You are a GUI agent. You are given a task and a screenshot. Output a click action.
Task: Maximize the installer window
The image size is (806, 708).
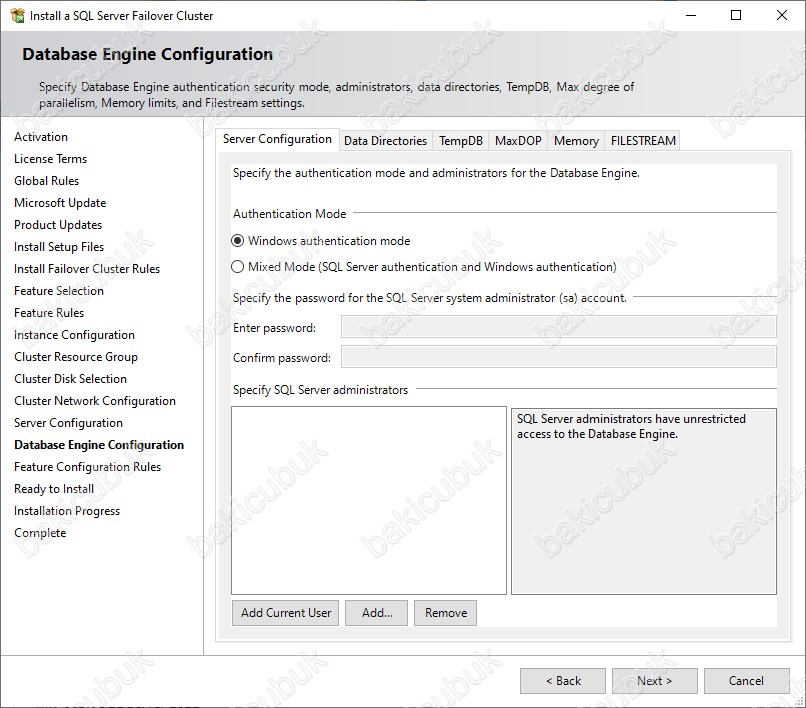point(736,15)
